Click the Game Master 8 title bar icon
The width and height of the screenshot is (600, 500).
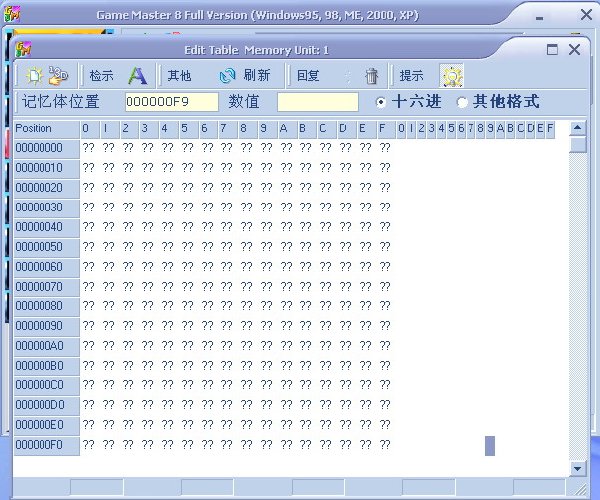tap(12, 15)
